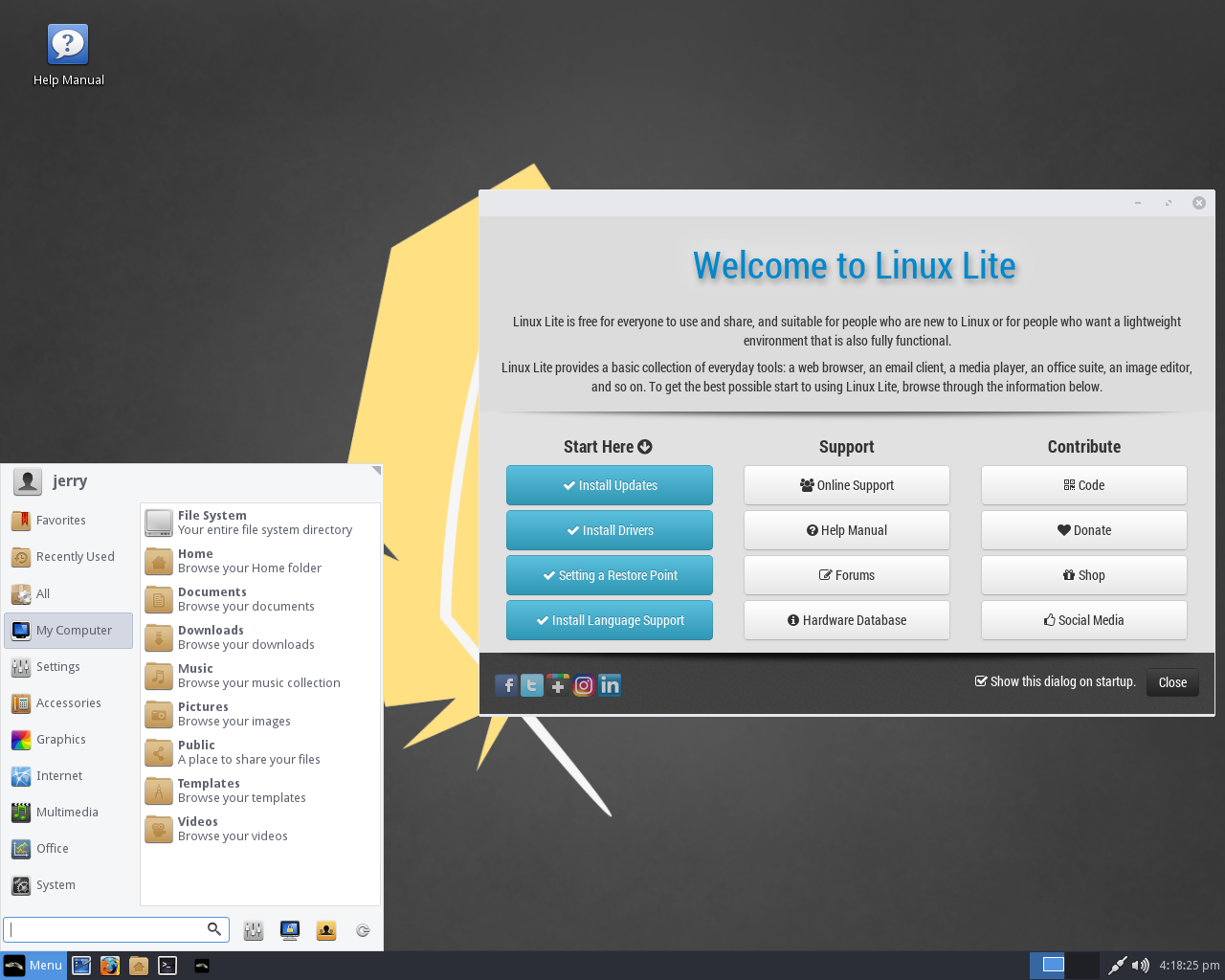
Task: Click the Install Drivers button
Action: [x=610, y=530]
